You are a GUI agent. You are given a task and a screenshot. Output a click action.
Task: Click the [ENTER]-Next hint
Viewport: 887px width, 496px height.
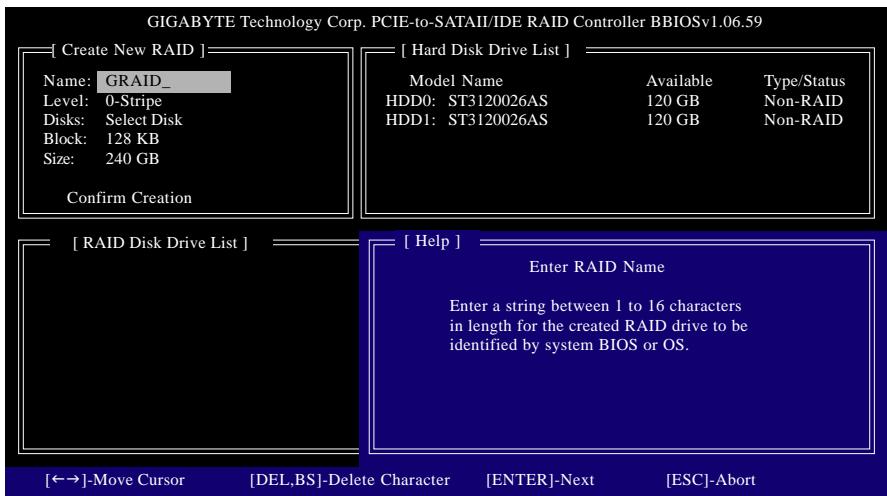[540, 480]
